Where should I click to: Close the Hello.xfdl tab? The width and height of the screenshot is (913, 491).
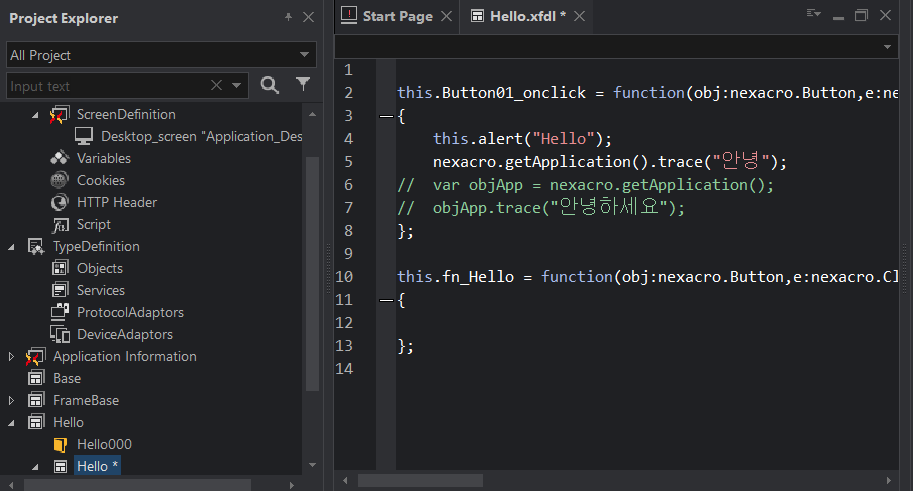[x=579, y=16]
